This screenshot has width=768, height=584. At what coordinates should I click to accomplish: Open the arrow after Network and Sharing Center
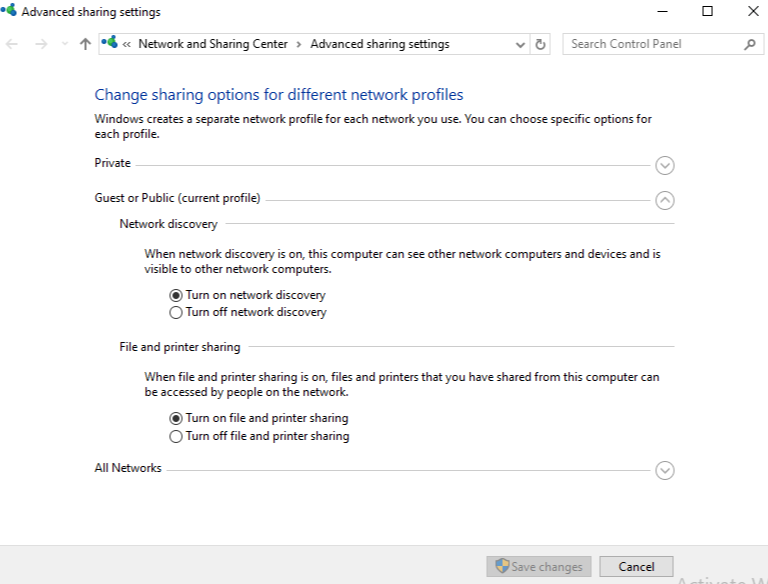(299, 45)
